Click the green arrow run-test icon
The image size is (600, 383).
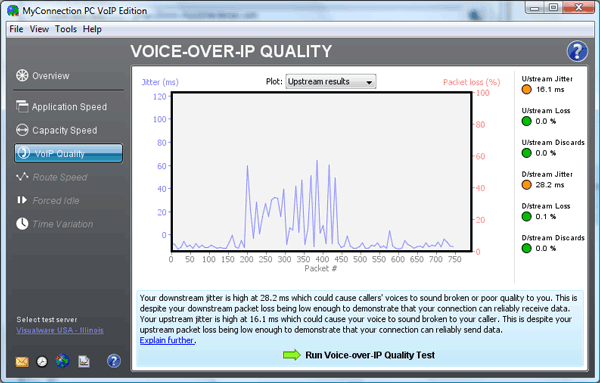coord(292,355)
